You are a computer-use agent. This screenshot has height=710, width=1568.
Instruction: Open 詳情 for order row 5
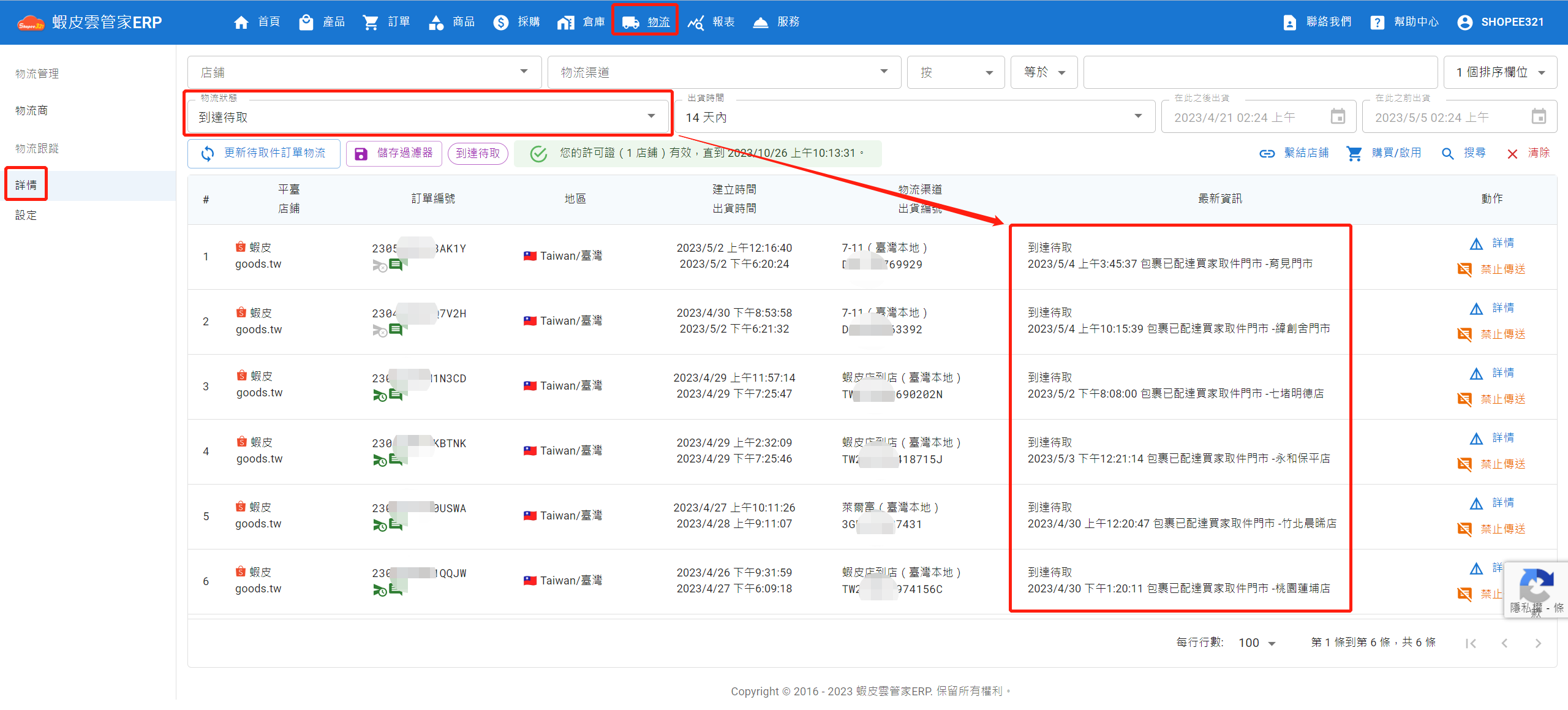point(1492,503)
